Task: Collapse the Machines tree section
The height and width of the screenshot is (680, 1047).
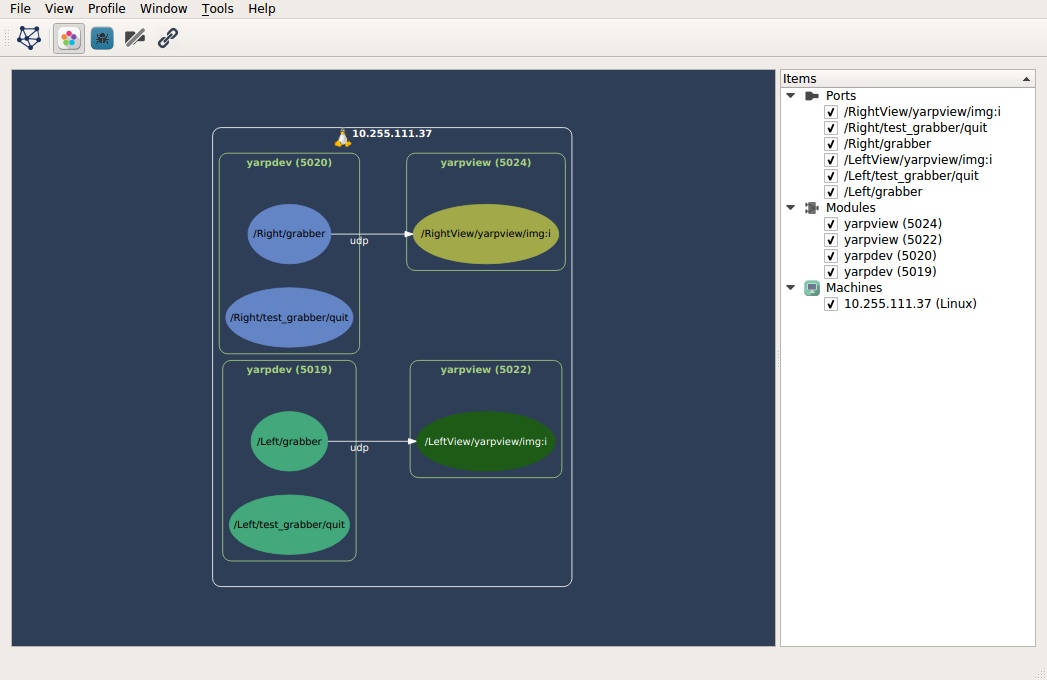Action: pyautogui.click(x=791, y=288)
